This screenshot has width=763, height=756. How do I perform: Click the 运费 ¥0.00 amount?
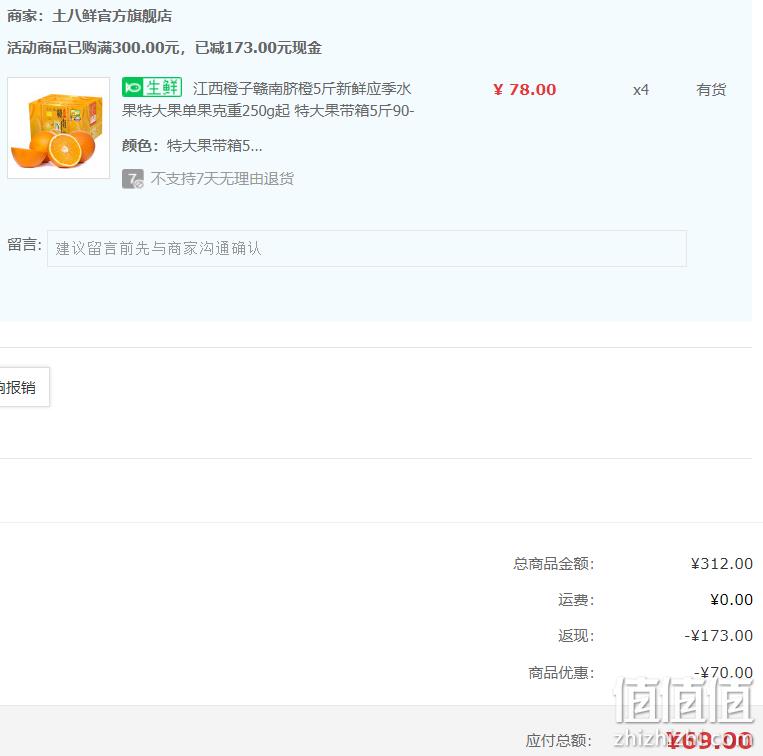(x=731, y=599)
